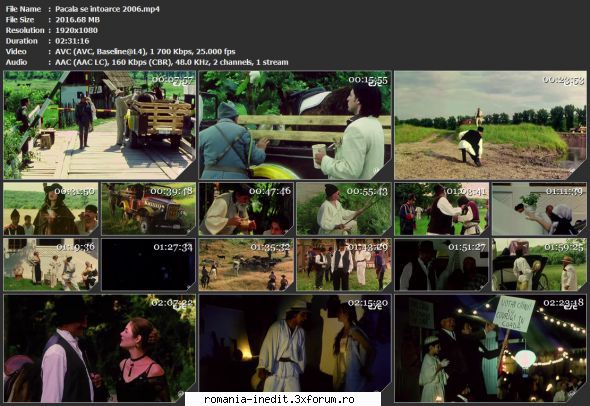590x406 pixels.
Task: Click the thumbnail stamped 00:47:46
Action: [x=246, y=209]
